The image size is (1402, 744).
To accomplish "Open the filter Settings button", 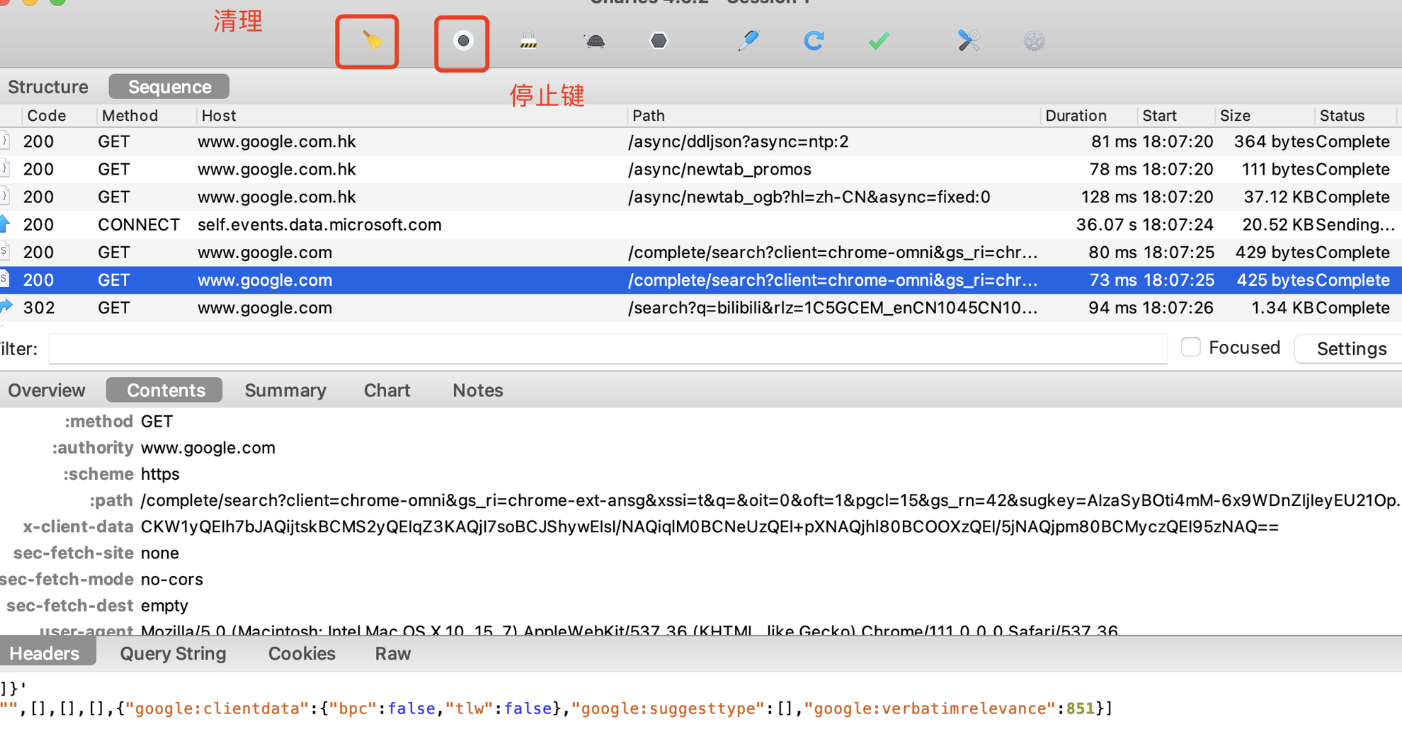I will click(x=1351, y=349).
